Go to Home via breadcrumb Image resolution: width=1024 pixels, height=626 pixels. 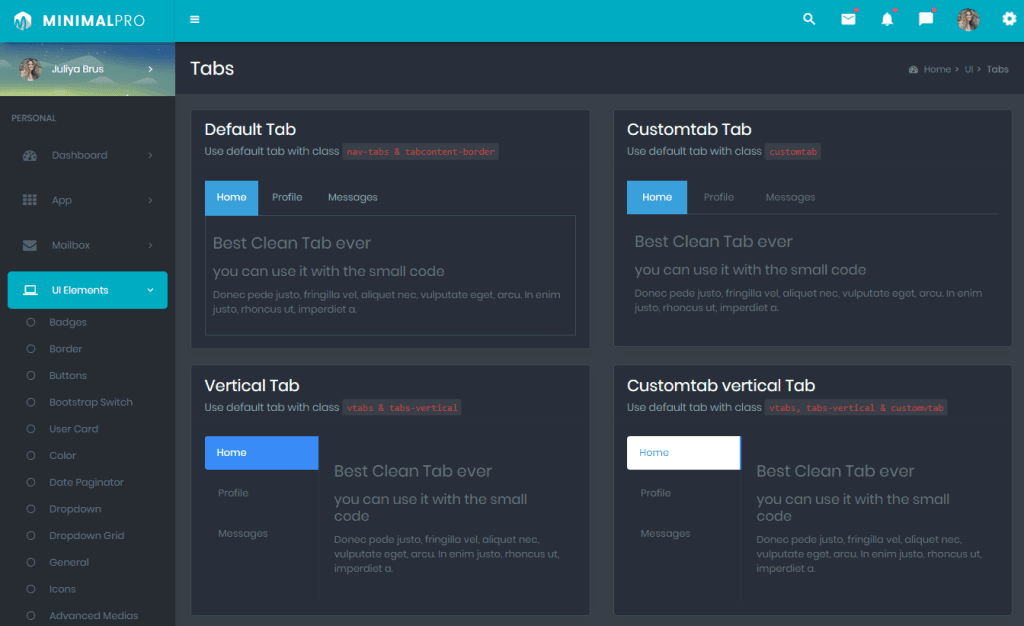[x=937, y=69]
